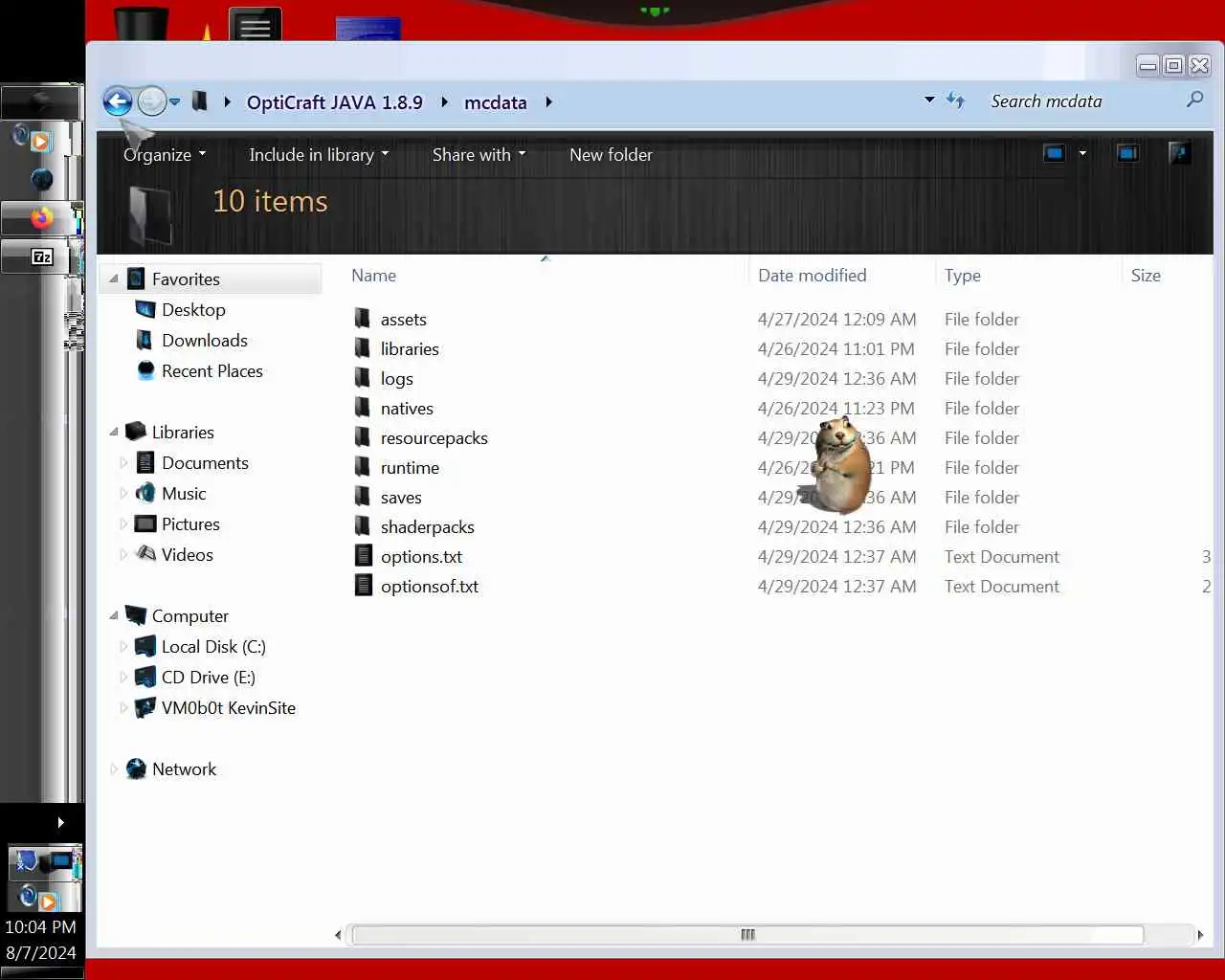
Task: Open the recent pages dropdown arrow
Action: coord(174,101)
